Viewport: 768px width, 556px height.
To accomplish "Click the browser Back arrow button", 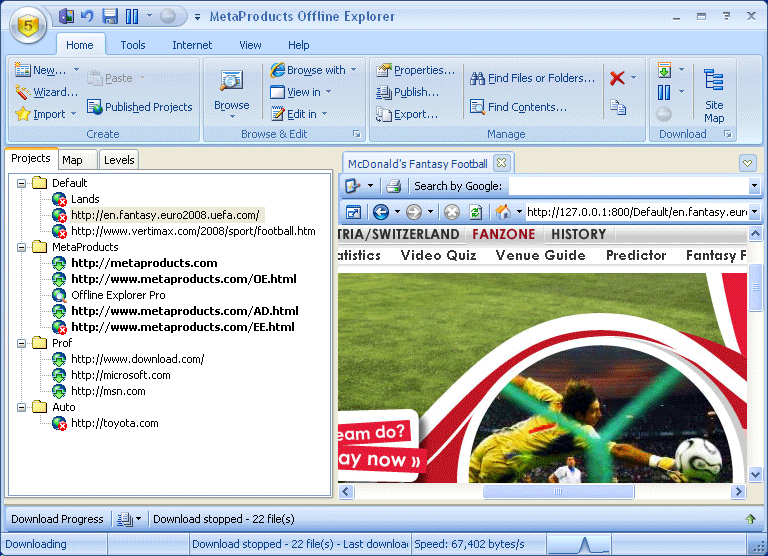I will 381,212.
